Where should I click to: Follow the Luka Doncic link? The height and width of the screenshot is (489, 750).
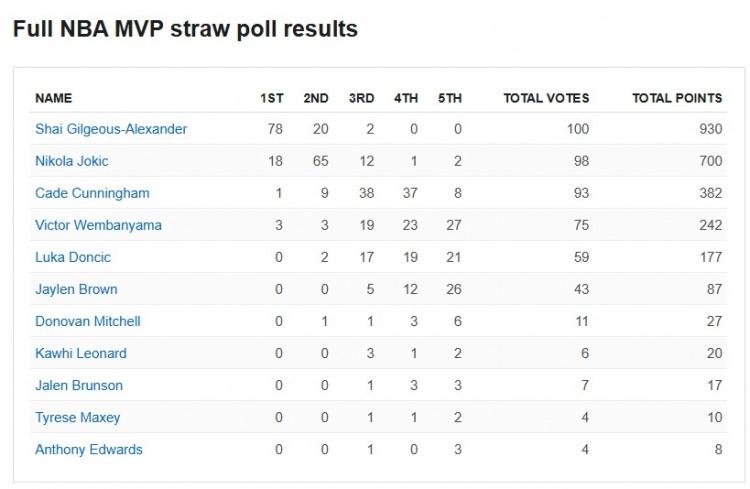pos(73,257)
